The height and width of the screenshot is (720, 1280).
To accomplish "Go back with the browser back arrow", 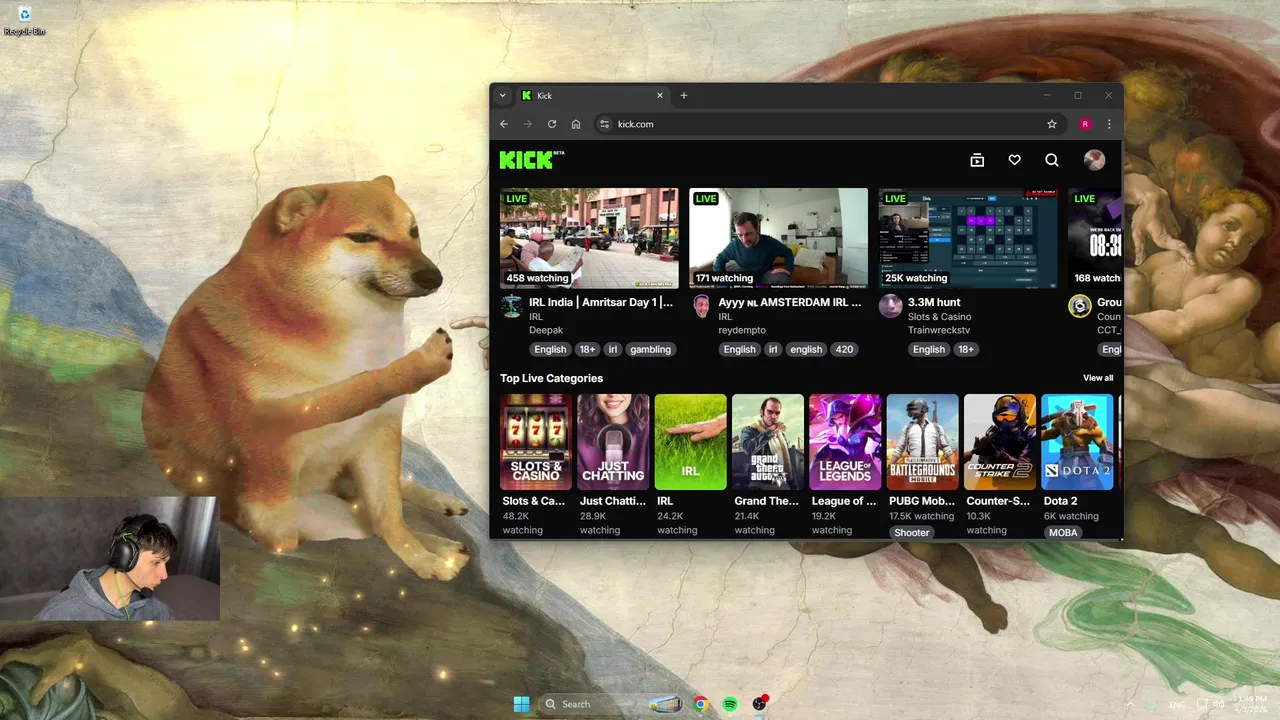I will click(x=504, y=124).
